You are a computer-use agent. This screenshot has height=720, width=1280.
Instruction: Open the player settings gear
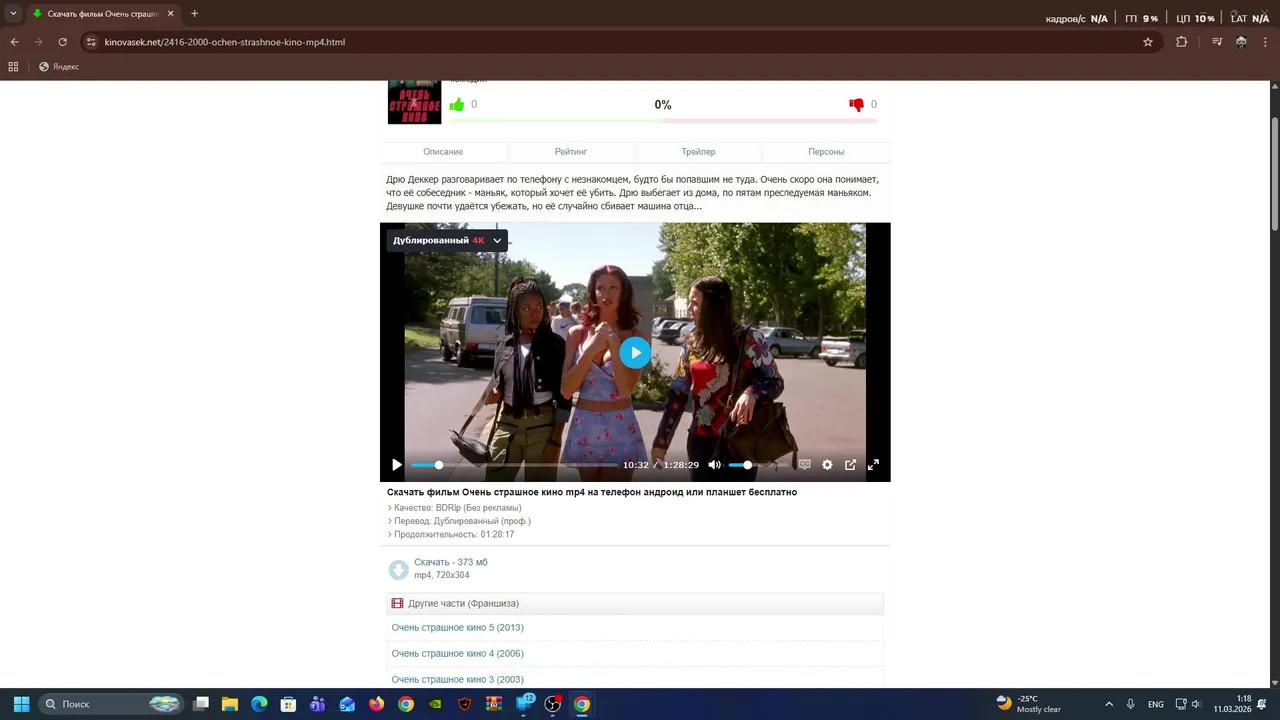(x=827, y=465)
